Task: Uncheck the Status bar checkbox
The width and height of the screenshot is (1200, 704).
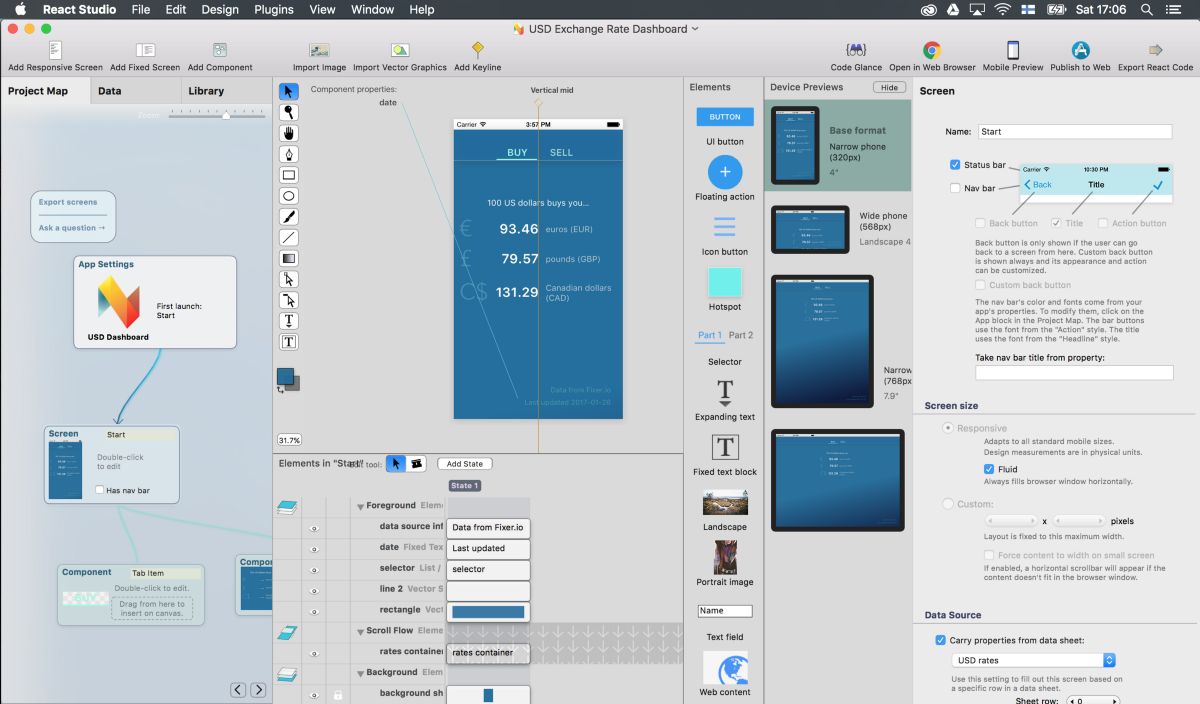Action: click(x=956, y=165)
